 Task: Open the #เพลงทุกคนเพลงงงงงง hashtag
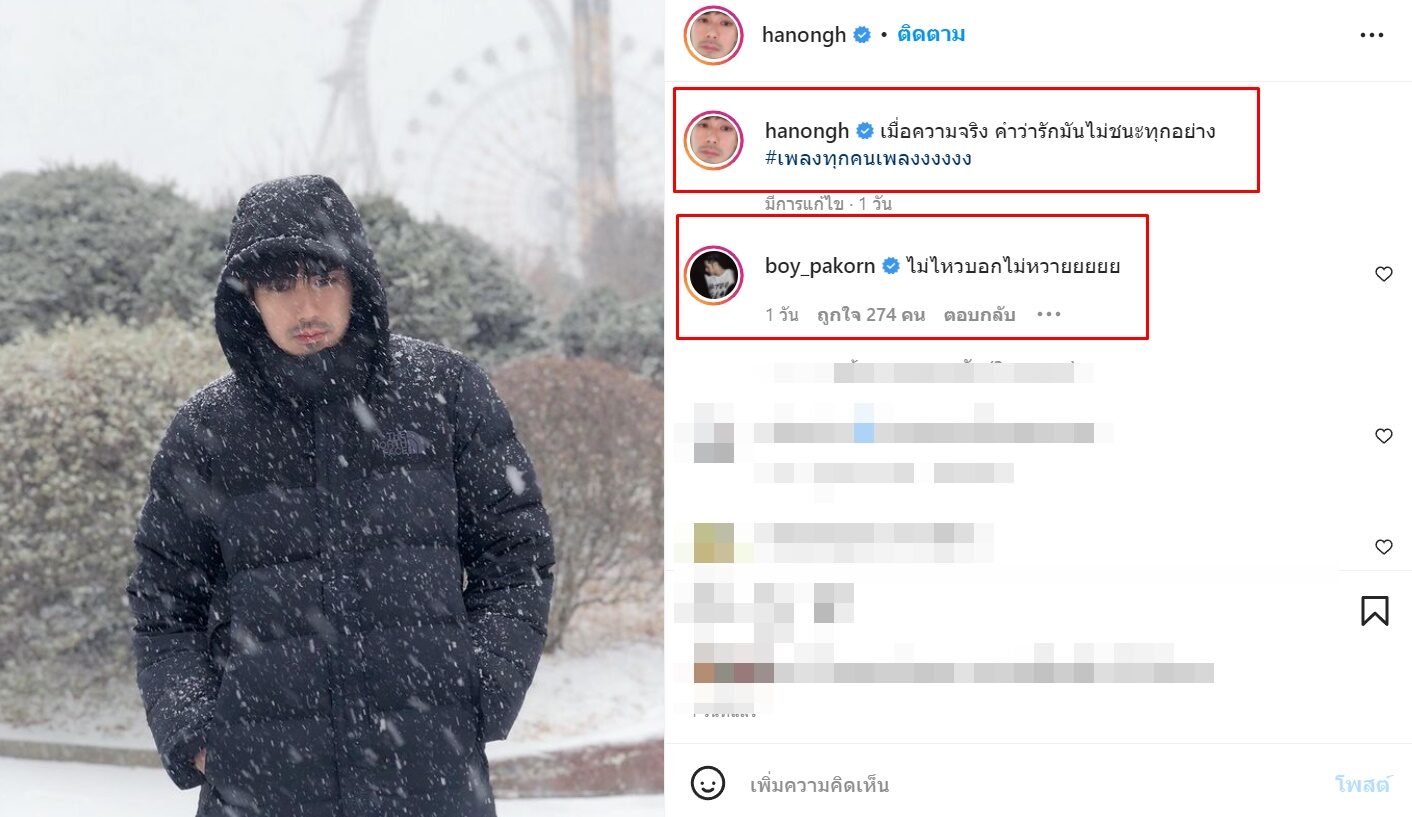coord(869,159)
